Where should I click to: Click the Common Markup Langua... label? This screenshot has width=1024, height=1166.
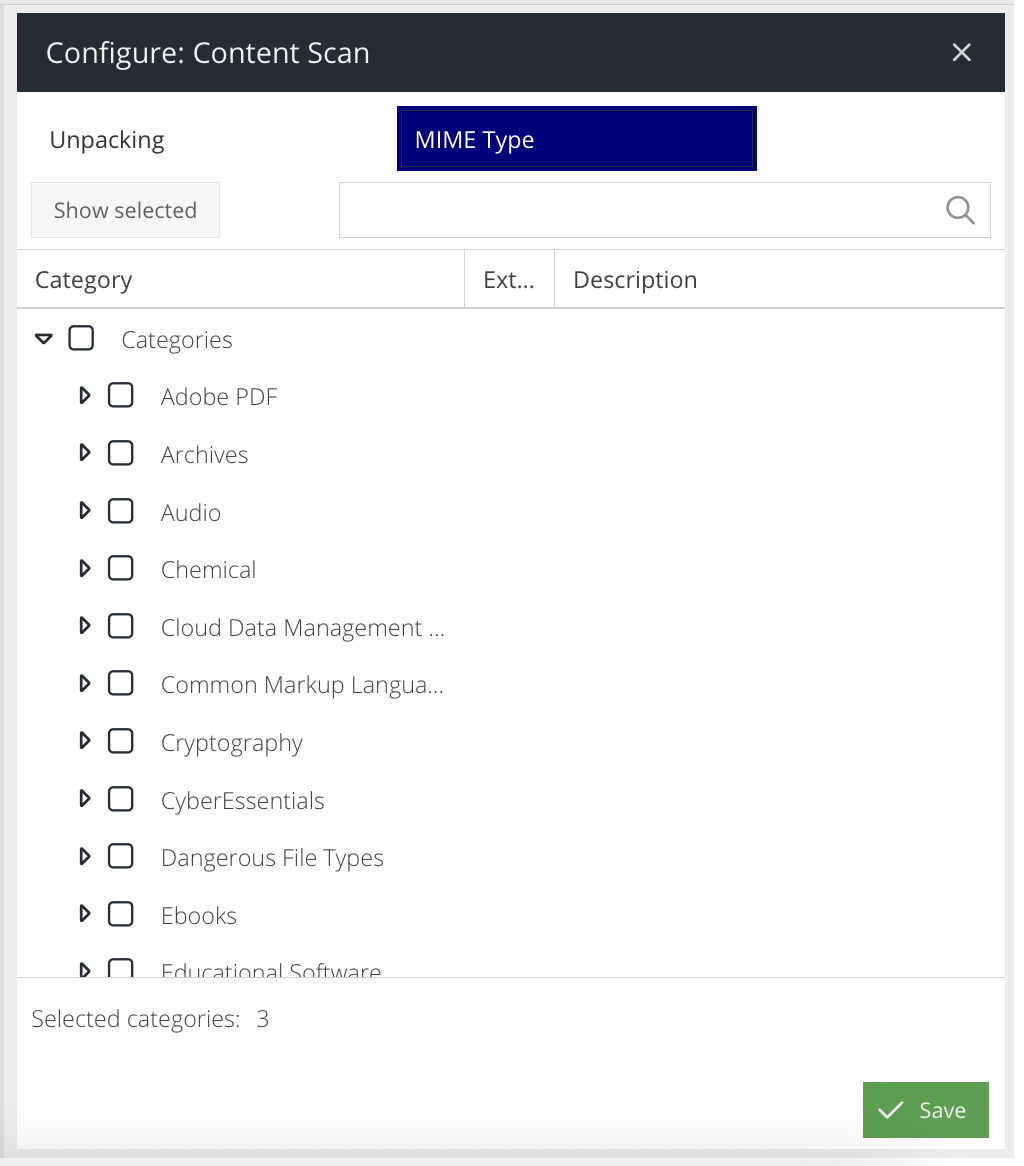point(302,685)
